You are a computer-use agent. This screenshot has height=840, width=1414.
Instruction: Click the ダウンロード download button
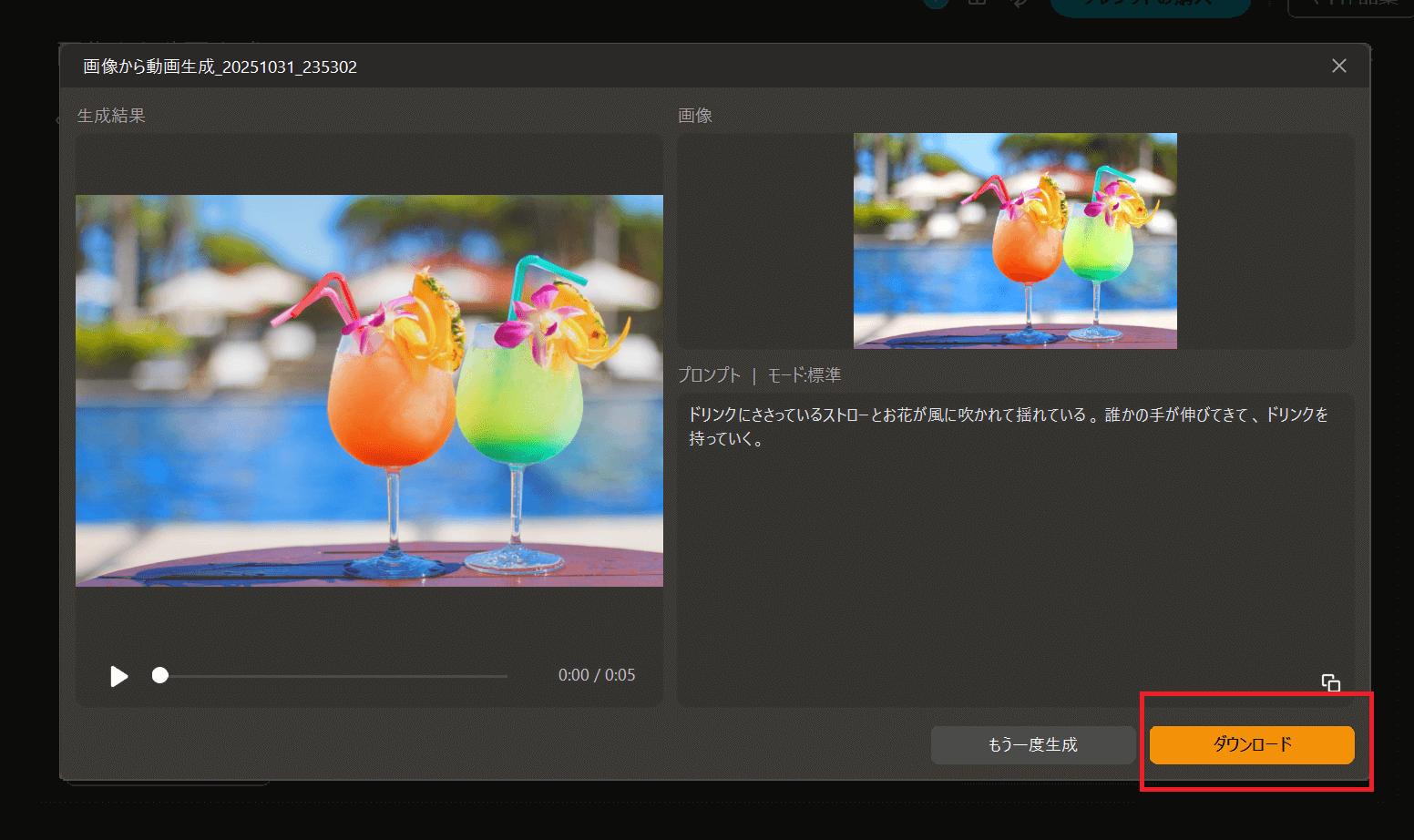1252,744
